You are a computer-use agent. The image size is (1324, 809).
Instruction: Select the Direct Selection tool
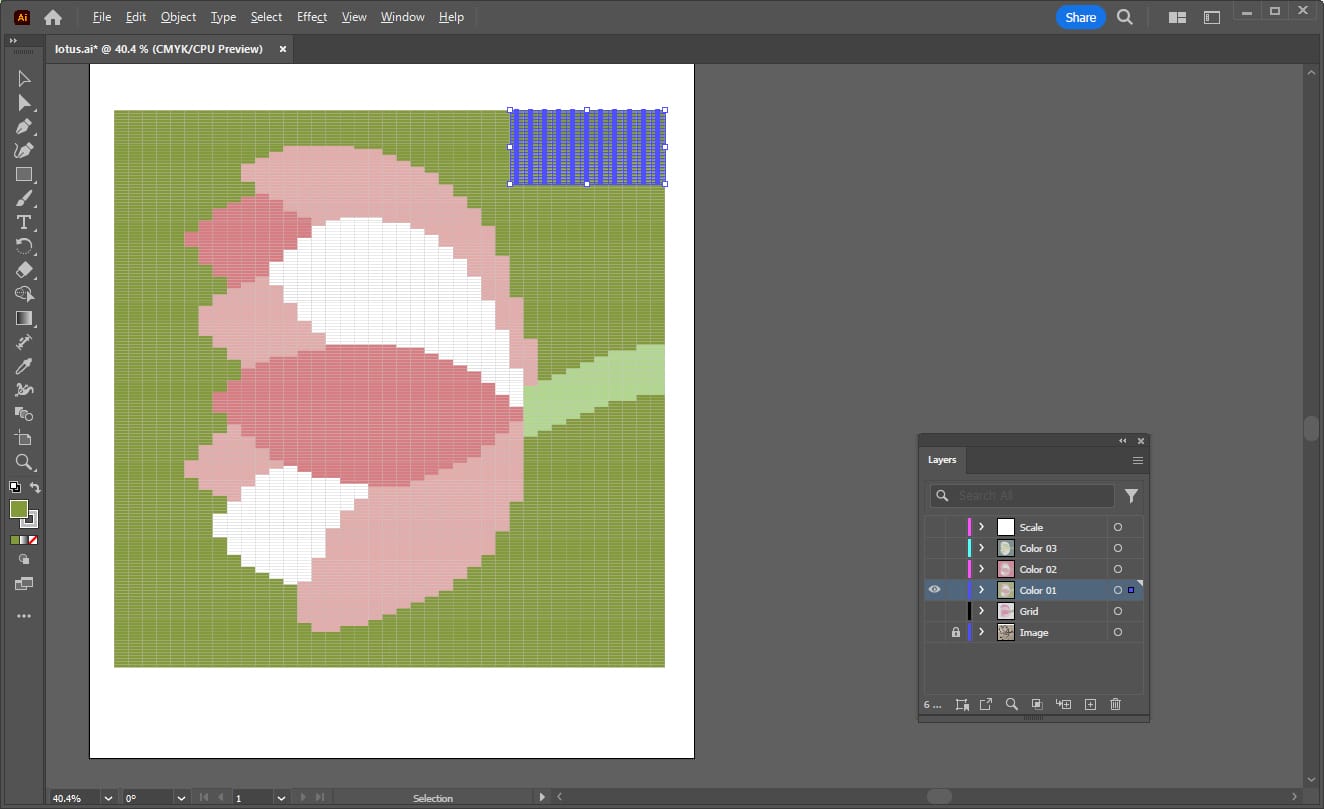(24, 103)
